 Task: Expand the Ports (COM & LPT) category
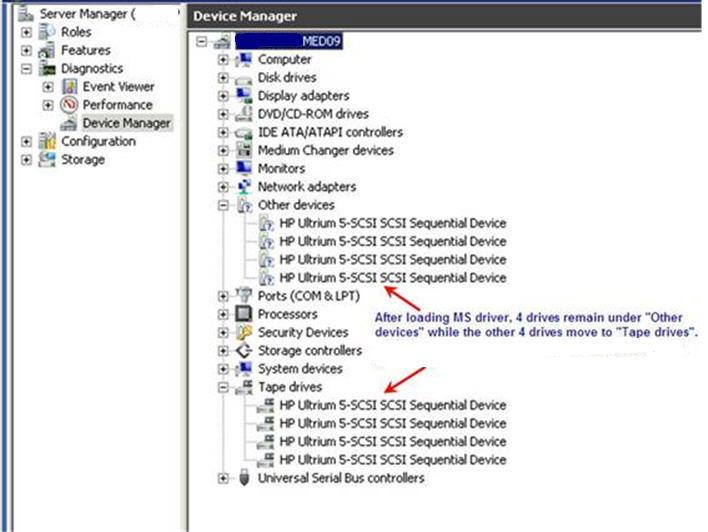(223, 296)
